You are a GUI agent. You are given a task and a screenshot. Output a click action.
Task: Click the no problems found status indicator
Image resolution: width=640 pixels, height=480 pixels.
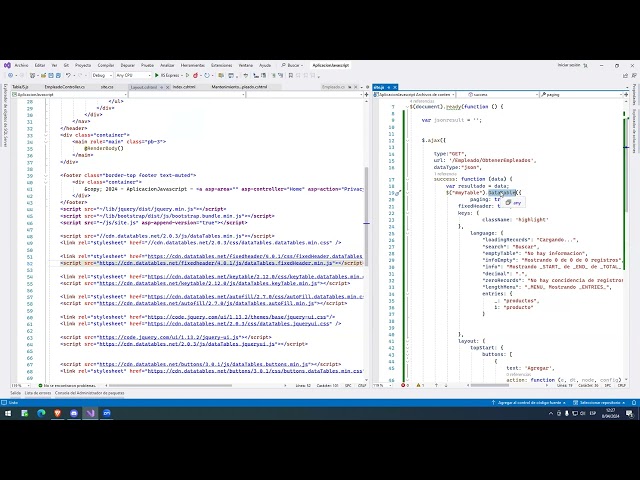(67, 385)
